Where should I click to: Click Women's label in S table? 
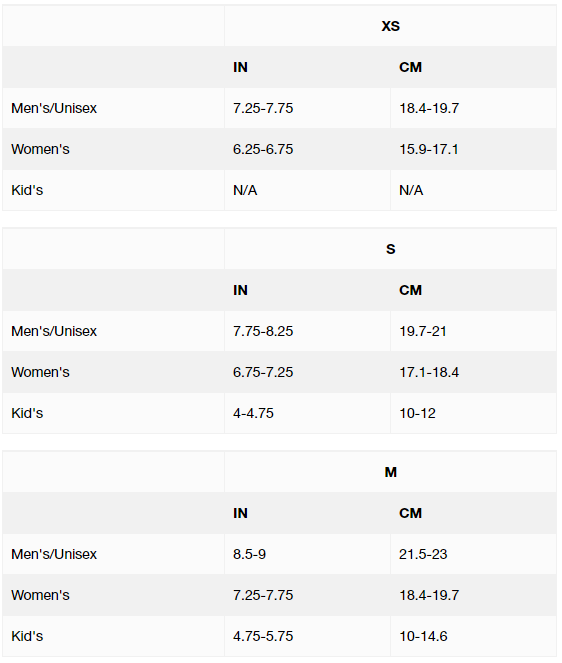40,372
